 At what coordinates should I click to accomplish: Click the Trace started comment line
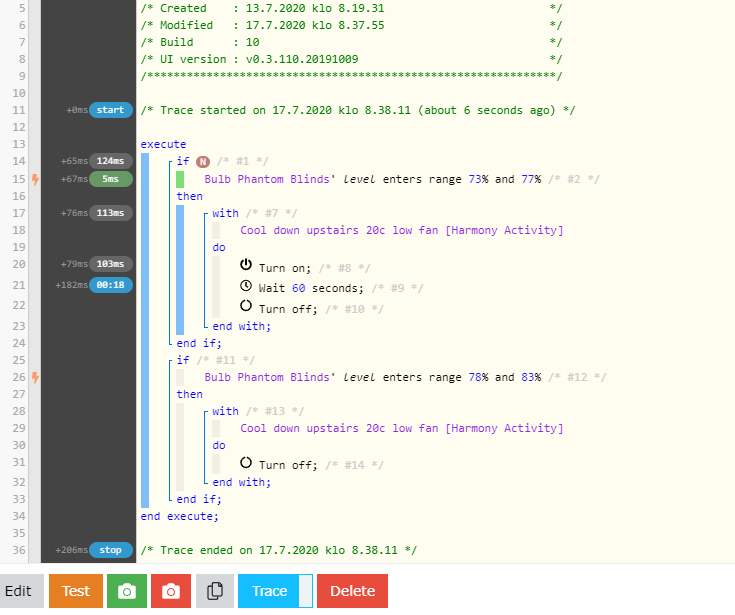(x=358, y=110)
